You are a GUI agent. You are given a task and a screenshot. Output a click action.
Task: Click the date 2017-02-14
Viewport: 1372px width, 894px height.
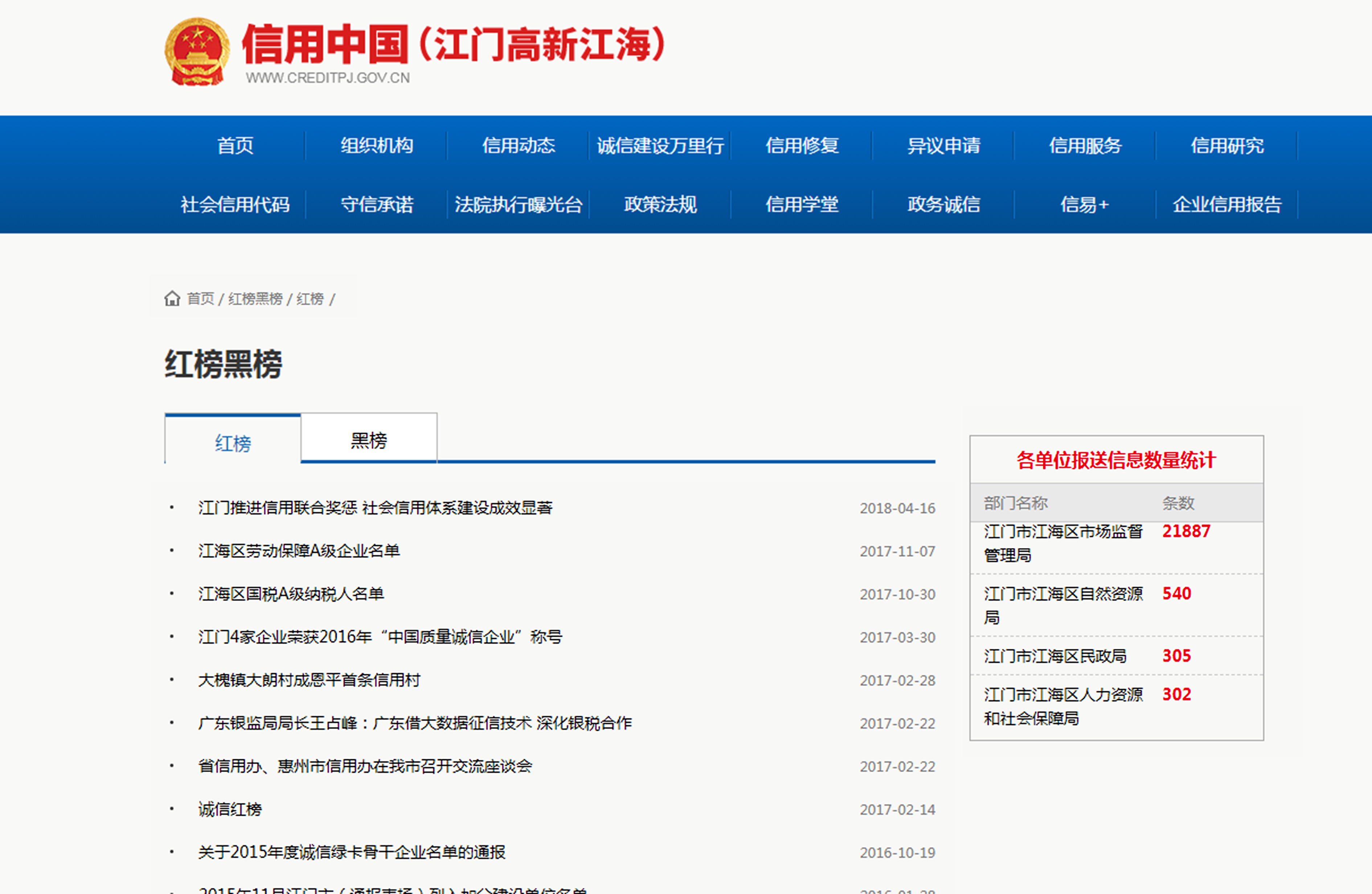click(898, 809)
